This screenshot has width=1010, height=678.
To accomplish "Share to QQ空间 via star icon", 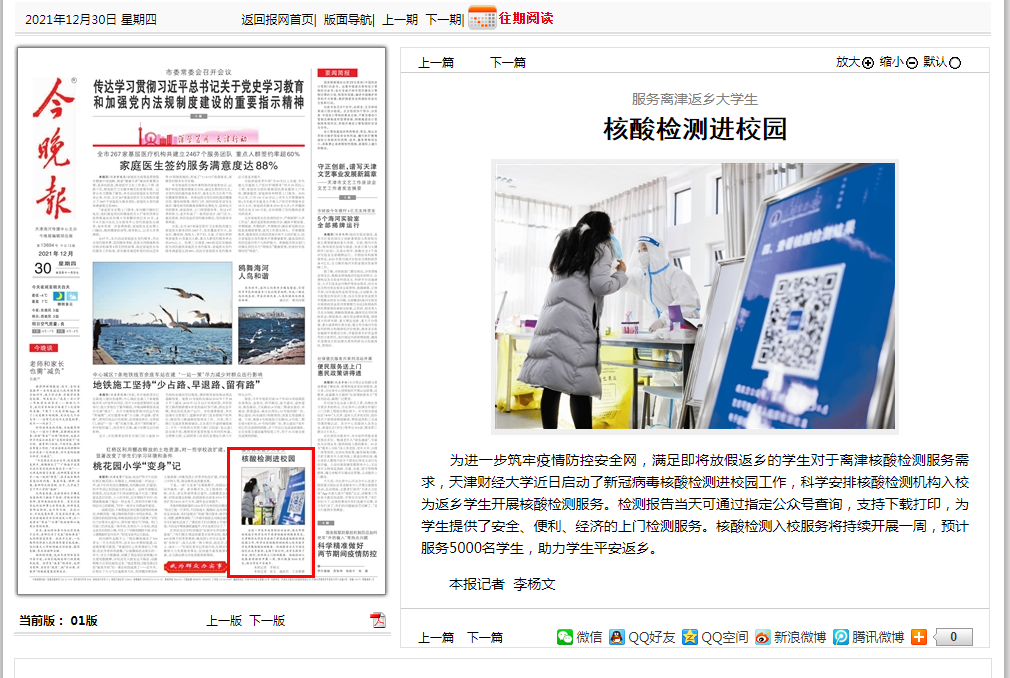I will (689, 637).
